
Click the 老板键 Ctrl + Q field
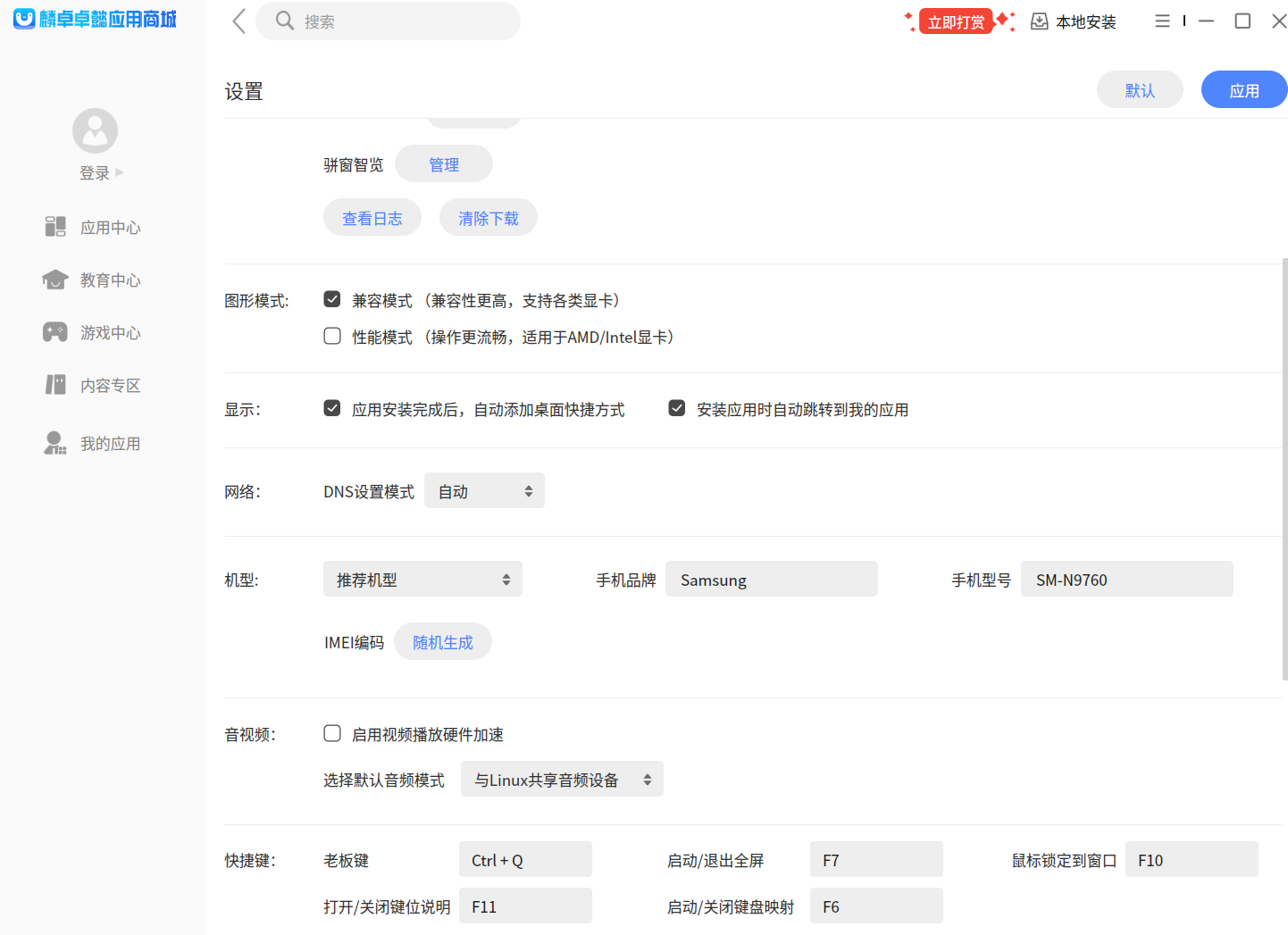pos(525,859)
